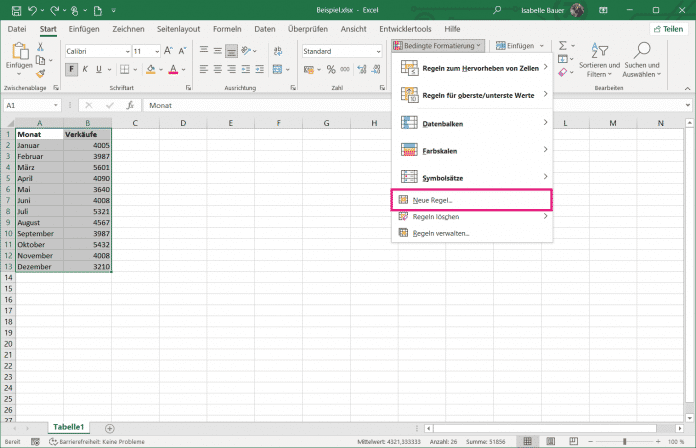Click the zoom slider handle

click(625, 441)
